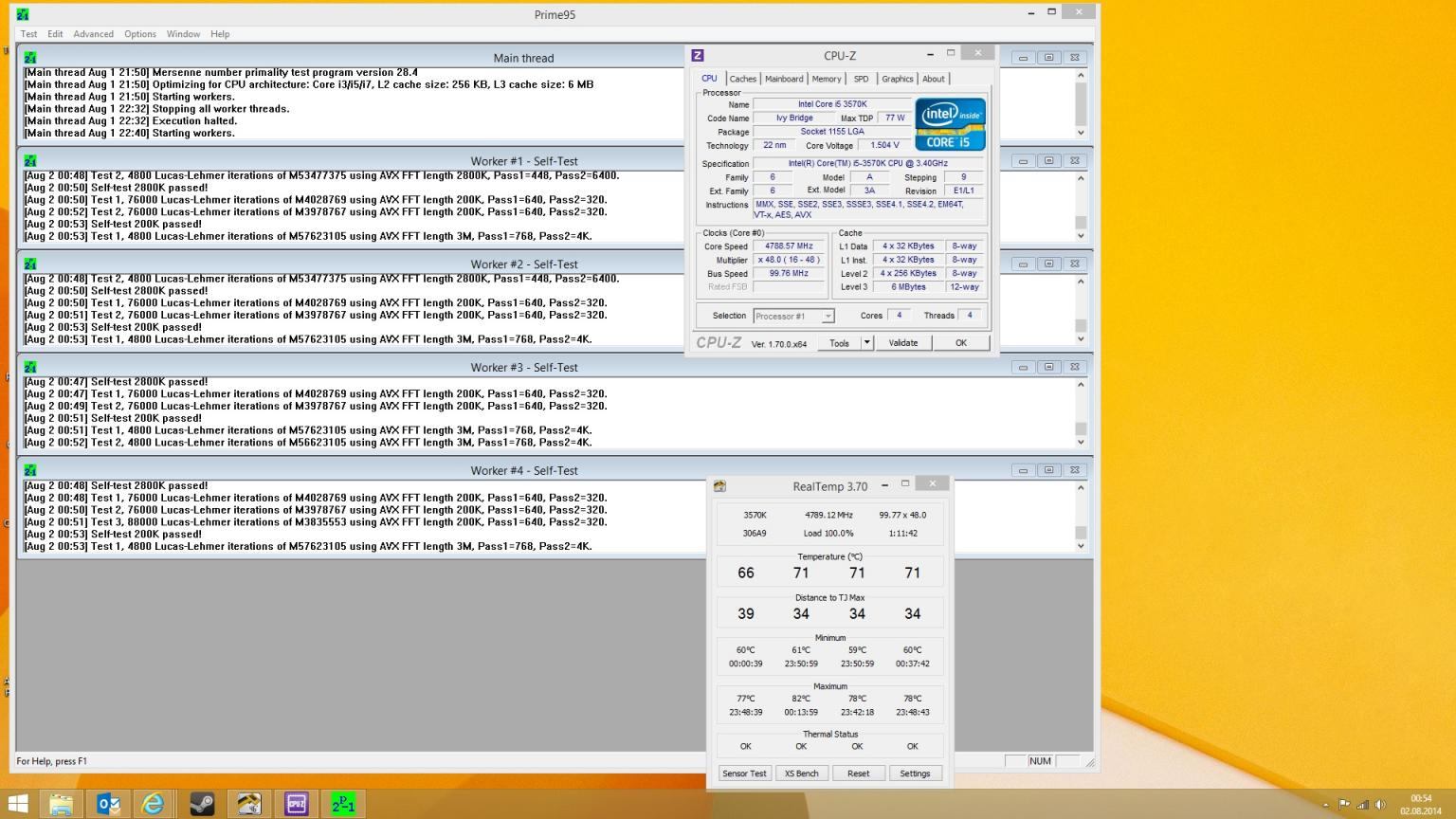Viewport: 1456px width, 819px height.
Task: Click the Main thread window icon
Action: tap(30, 58)
